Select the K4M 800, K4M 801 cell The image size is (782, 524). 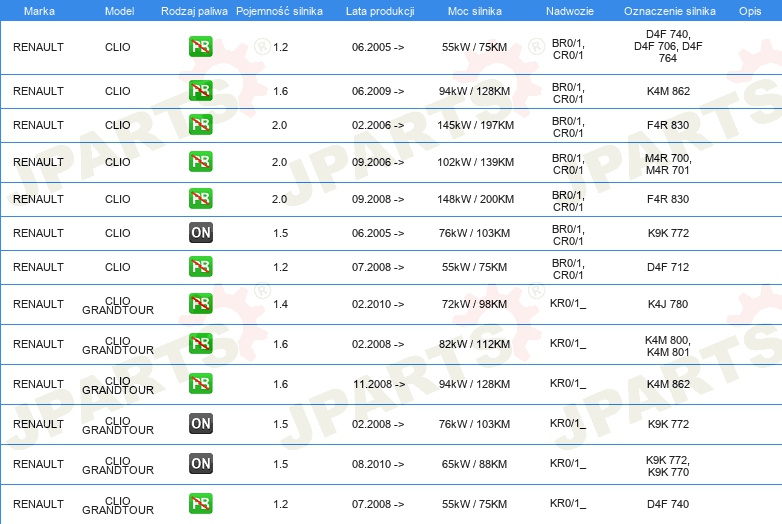[x=668, y=346]
